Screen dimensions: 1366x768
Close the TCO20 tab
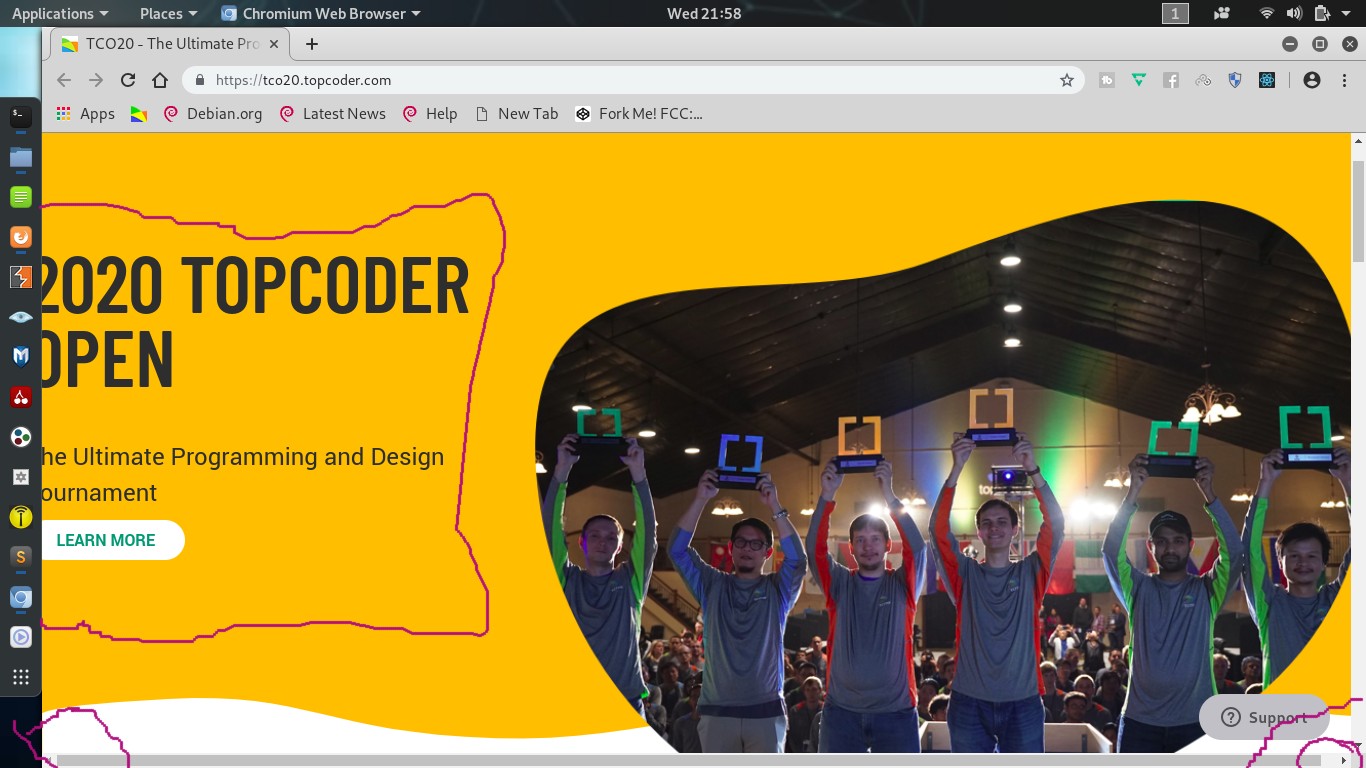click(272, 44)
